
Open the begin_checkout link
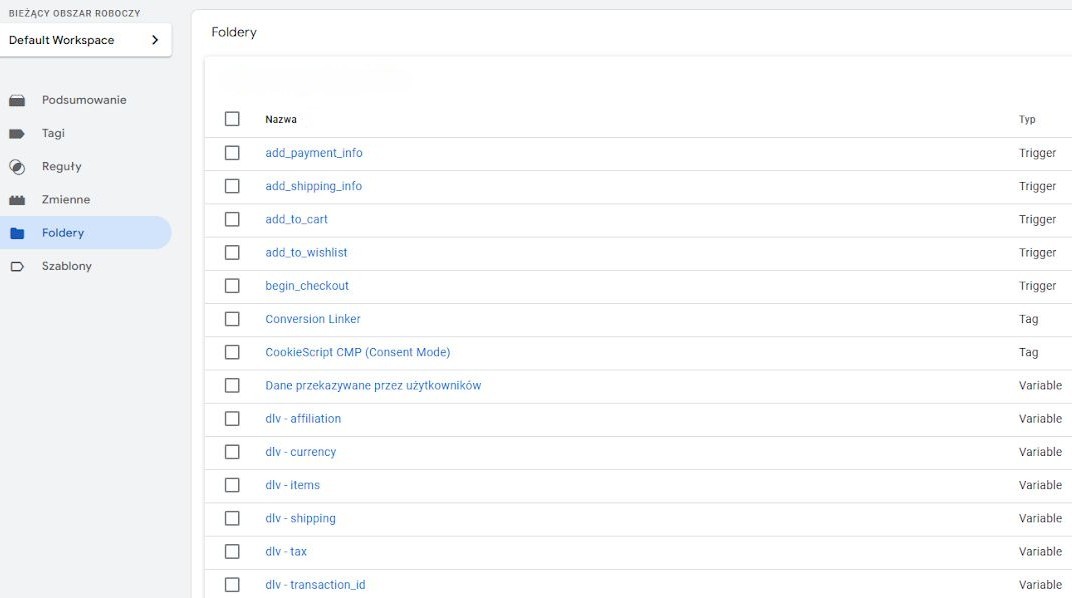coord(307,286)
